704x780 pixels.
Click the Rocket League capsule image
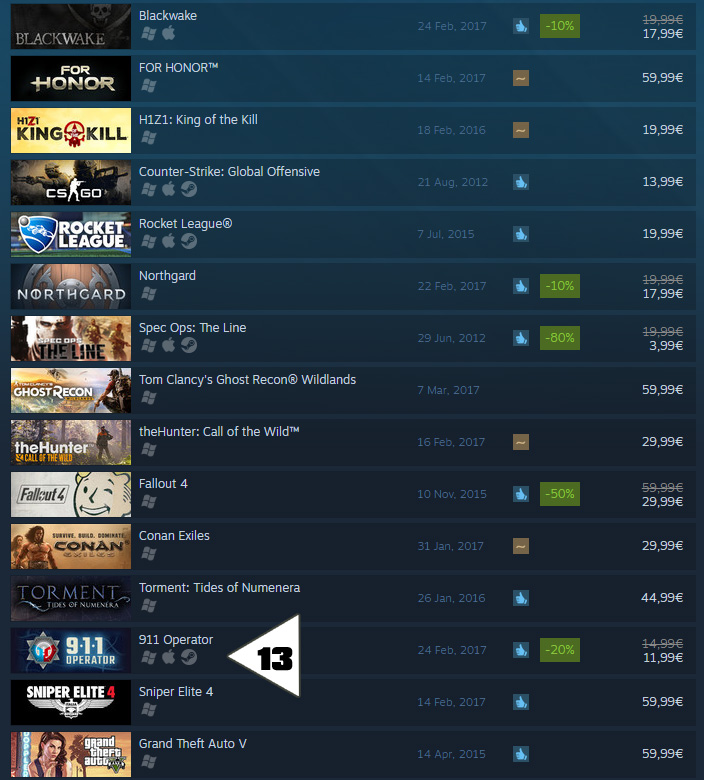pyautogui.click(x=71, y=234)
